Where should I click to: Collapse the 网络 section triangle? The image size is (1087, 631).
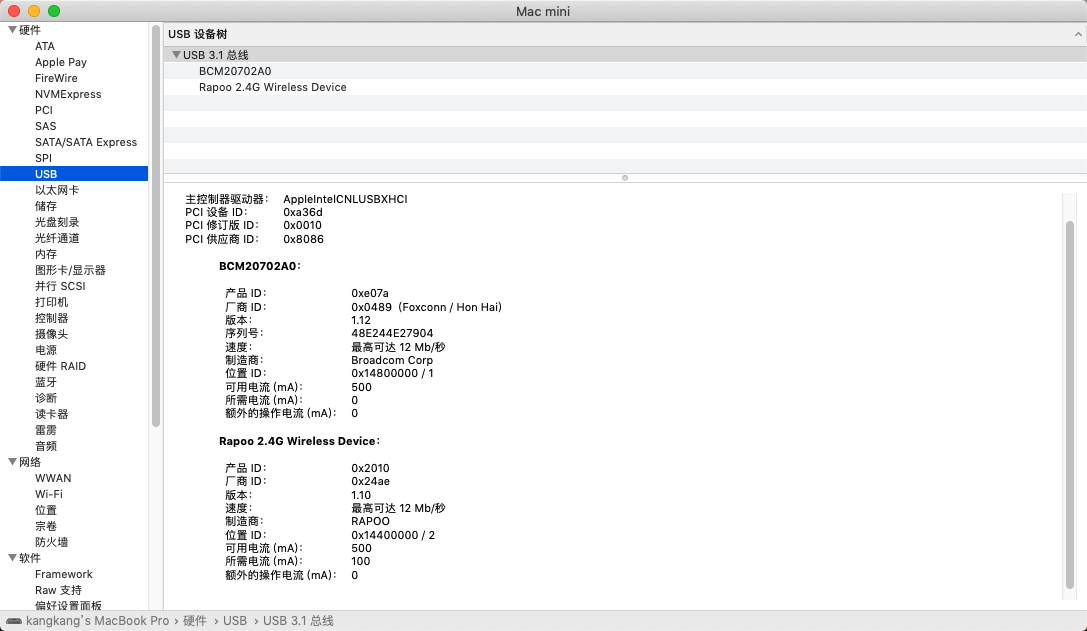pyautogui.click(x=12, y=462)
